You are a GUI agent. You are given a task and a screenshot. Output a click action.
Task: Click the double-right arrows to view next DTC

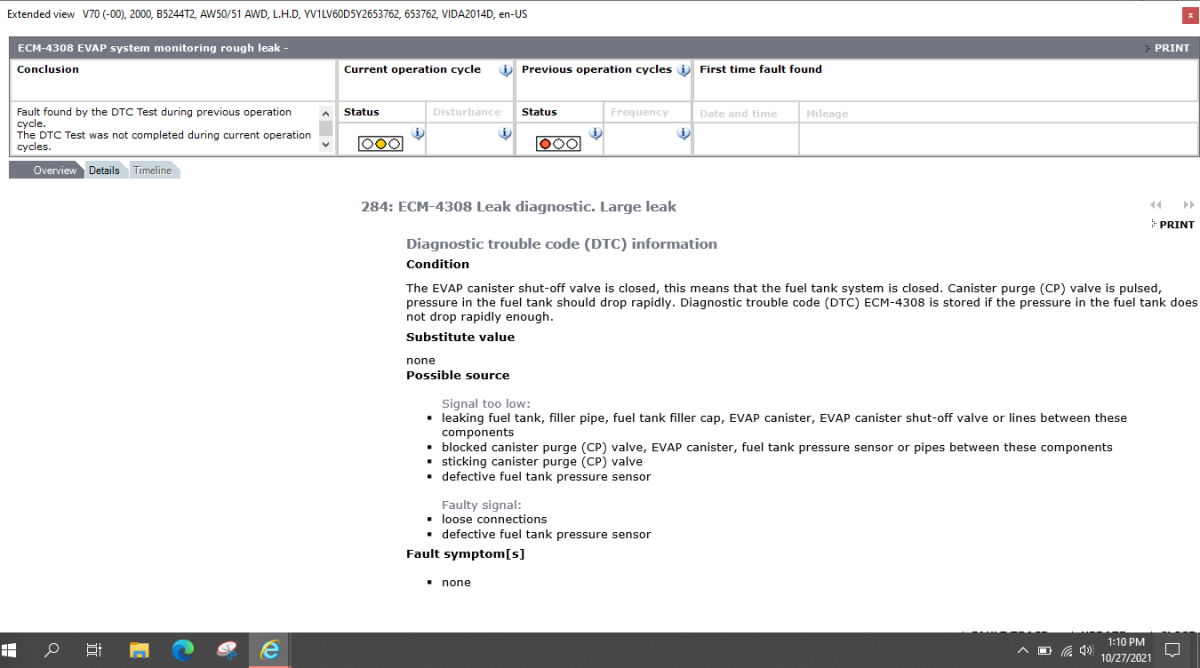point(1189,204)
